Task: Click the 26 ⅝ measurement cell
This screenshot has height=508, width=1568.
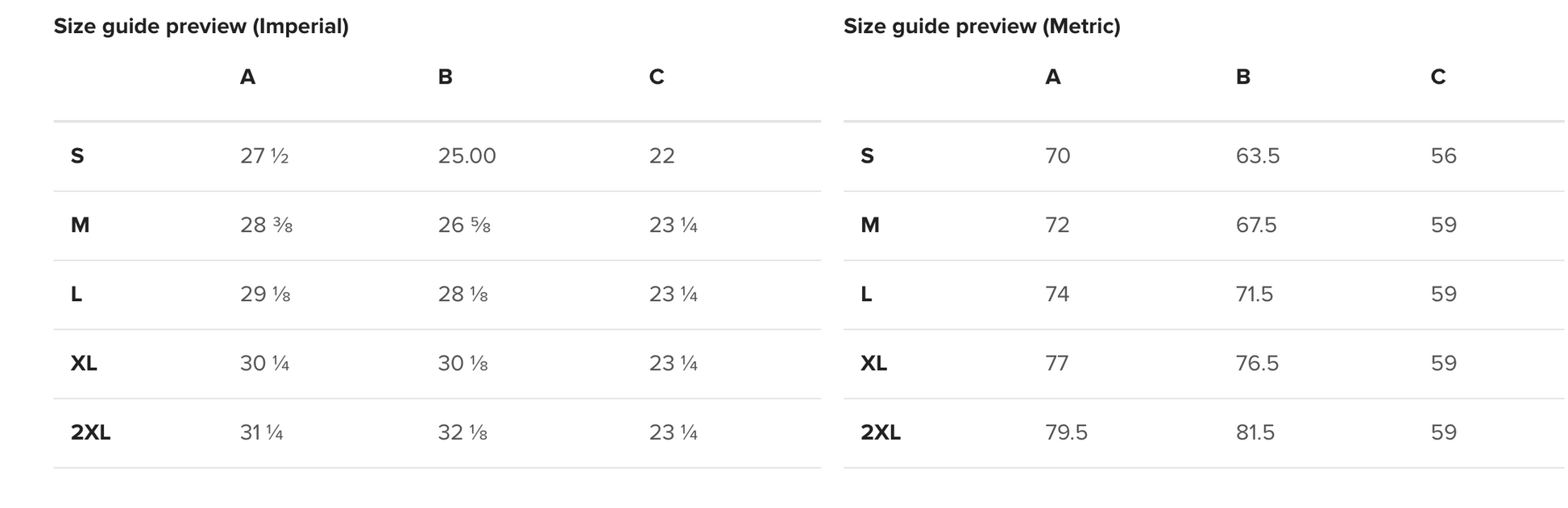Action: (464, 225)
